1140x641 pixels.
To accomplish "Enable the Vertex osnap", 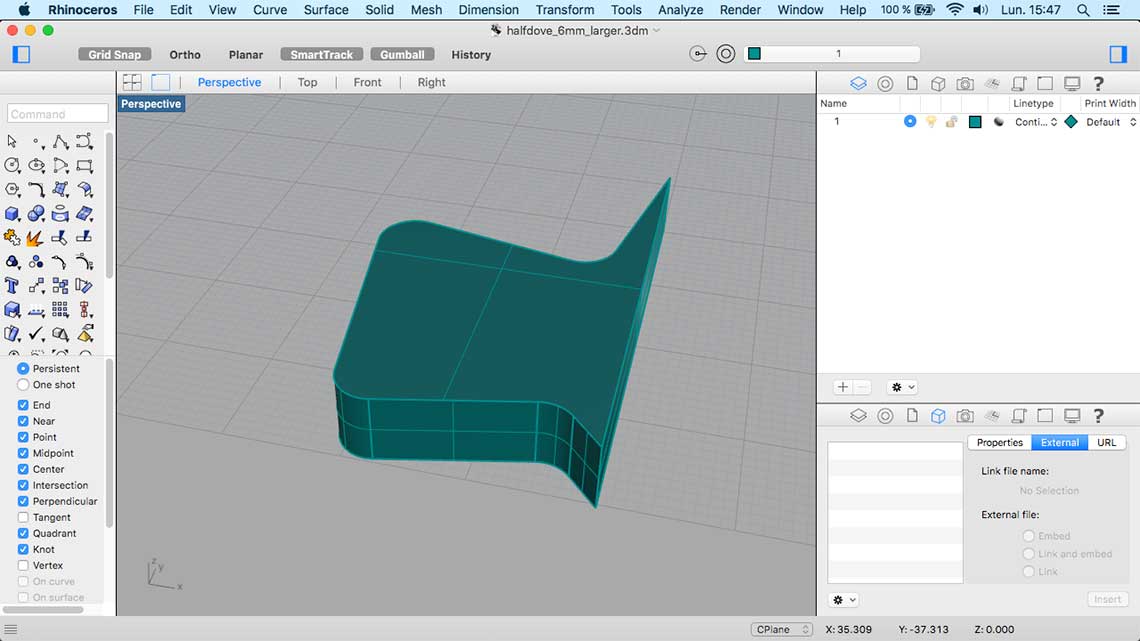I will point(23,565).
